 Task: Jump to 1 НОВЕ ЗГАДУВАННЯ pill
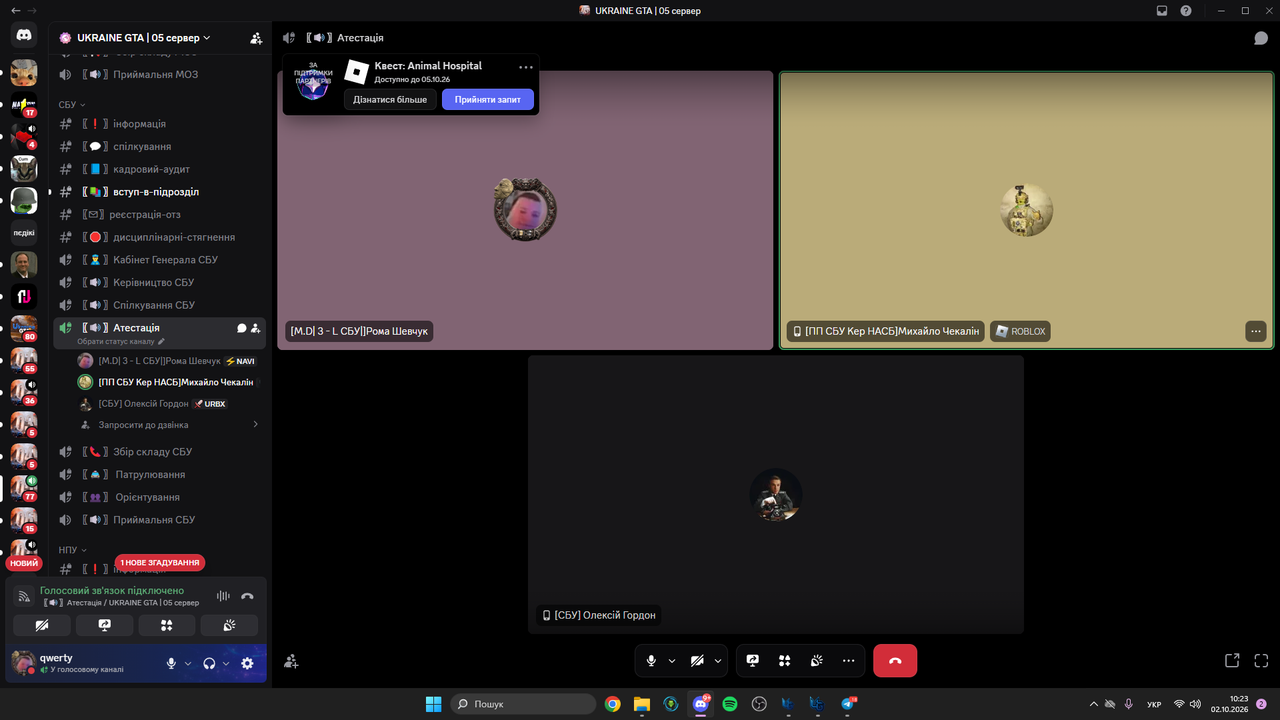[160, 562]
